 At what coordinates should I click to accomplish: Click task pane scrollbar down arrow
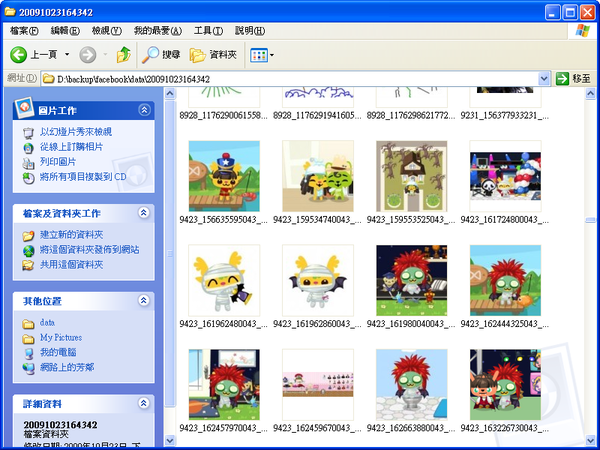pos(170,440)
